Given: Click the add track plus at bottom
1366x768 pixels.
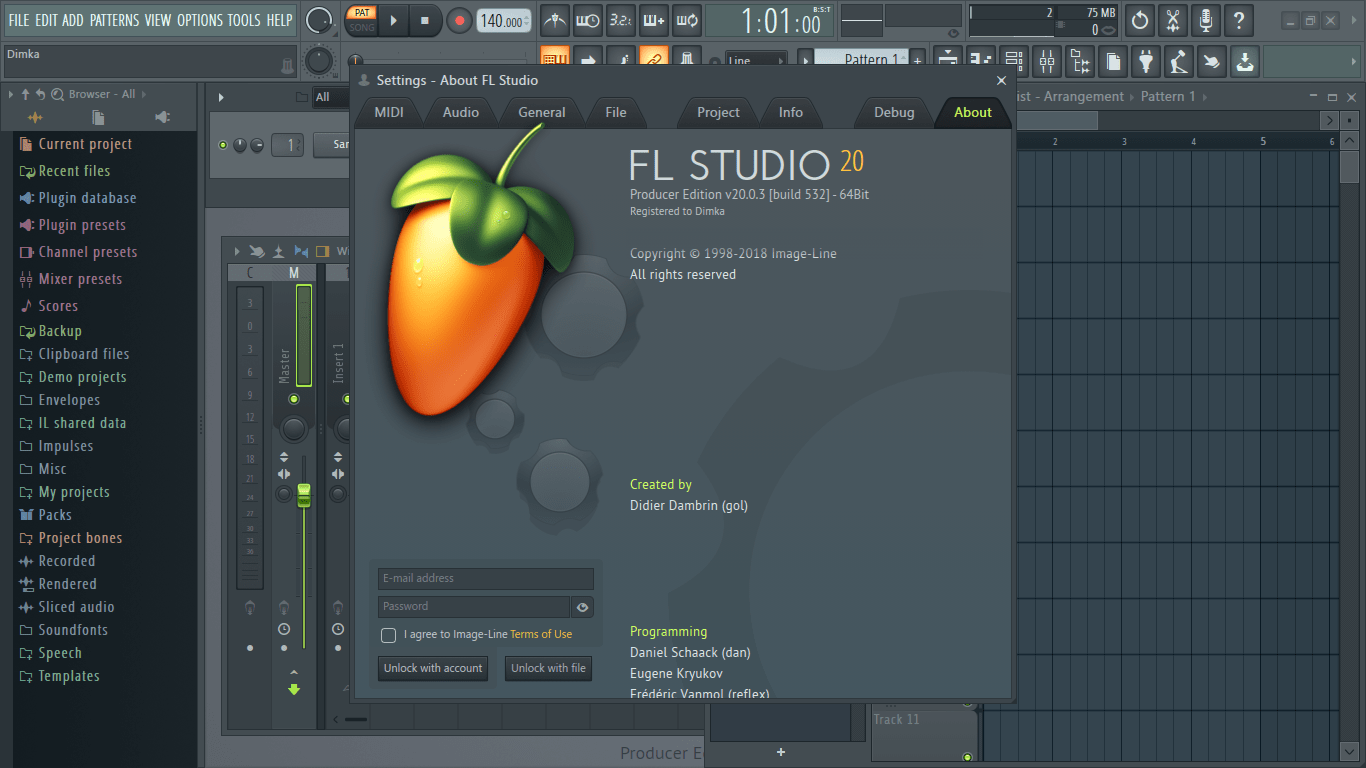Looking at the screenshot, I should [781, 752].
